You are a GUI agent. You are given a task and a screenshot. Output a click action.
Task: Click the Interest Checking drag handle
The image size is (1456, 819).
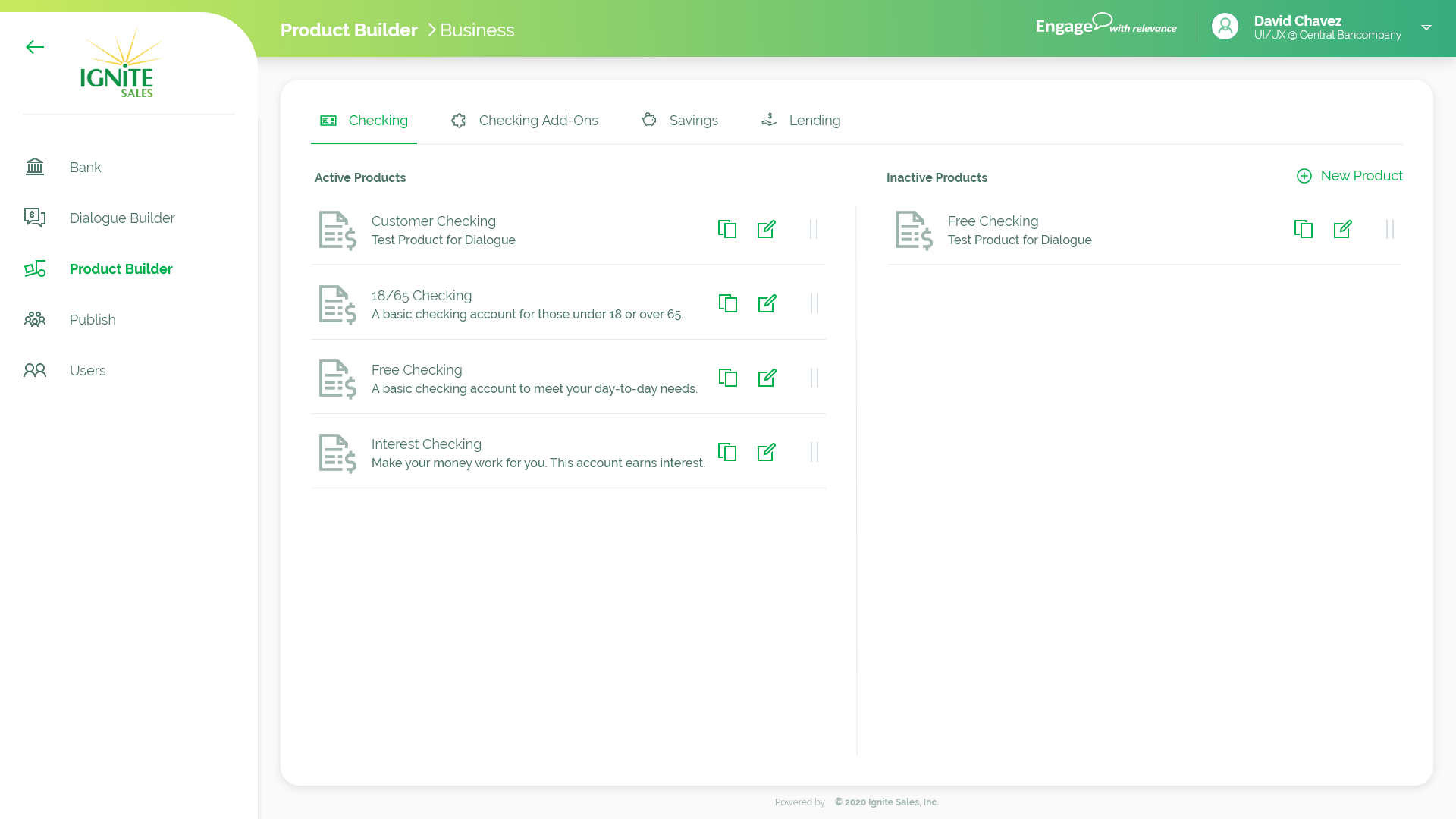coord(814,452)
